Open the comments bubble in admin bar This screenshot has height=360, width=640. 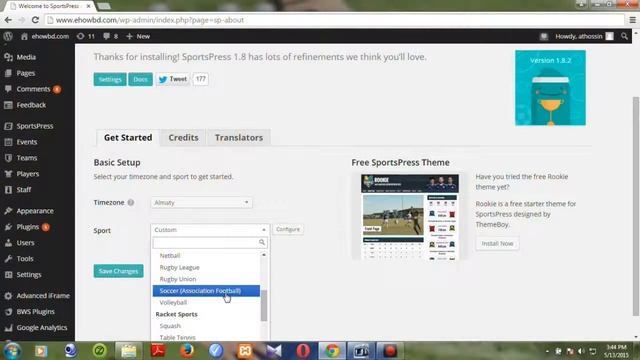(111, 36)
